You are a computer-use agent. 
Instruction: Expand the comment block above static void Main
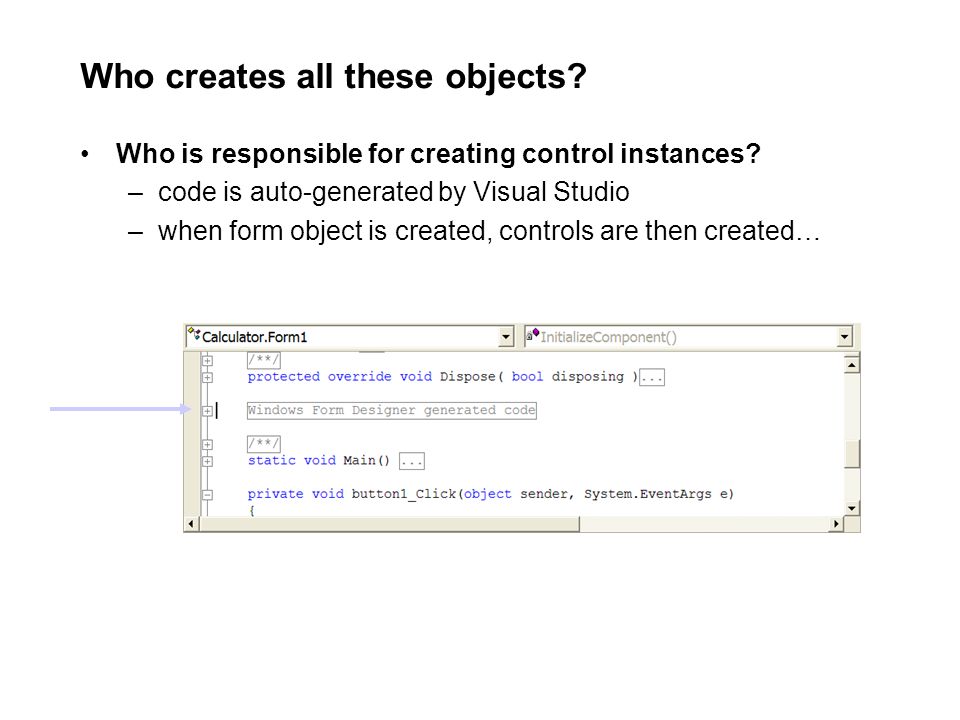[x=208, y=444]
